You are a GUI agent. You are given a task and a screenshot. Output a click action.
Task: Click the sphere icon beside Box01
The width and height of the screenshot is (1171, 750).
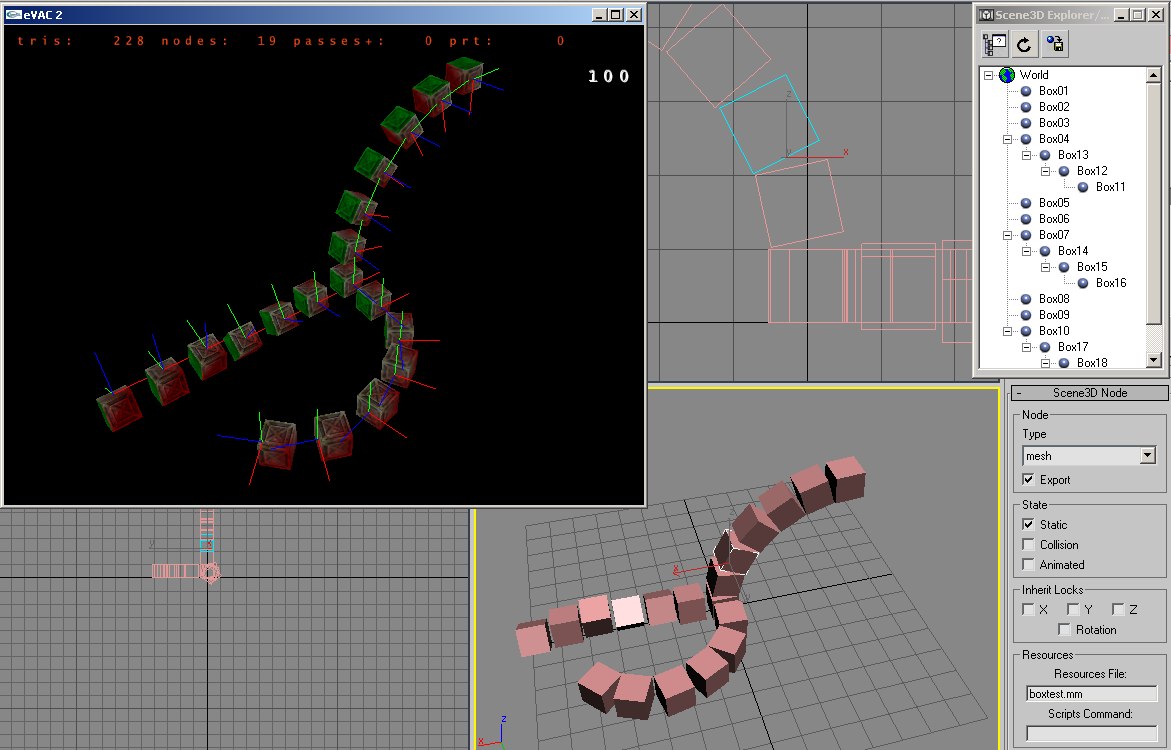[1026, 91]
